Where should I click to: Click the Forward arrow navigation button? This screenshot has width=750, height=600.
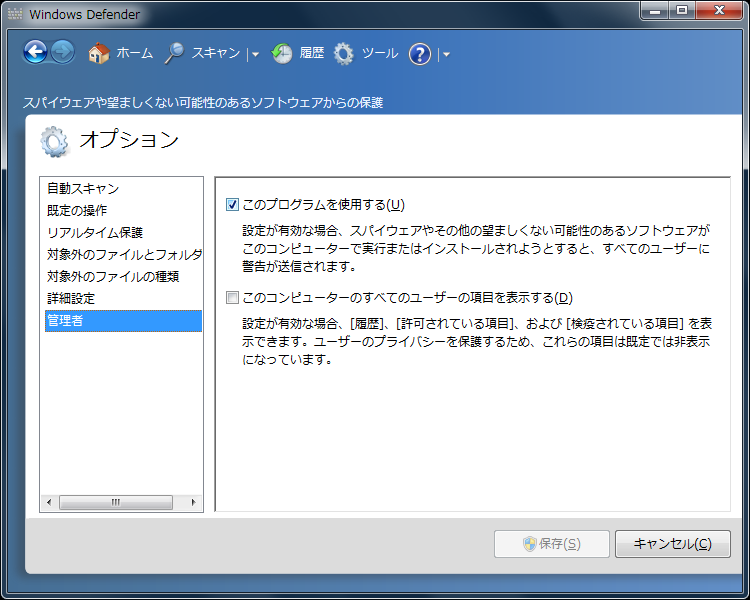coord(63,53)
